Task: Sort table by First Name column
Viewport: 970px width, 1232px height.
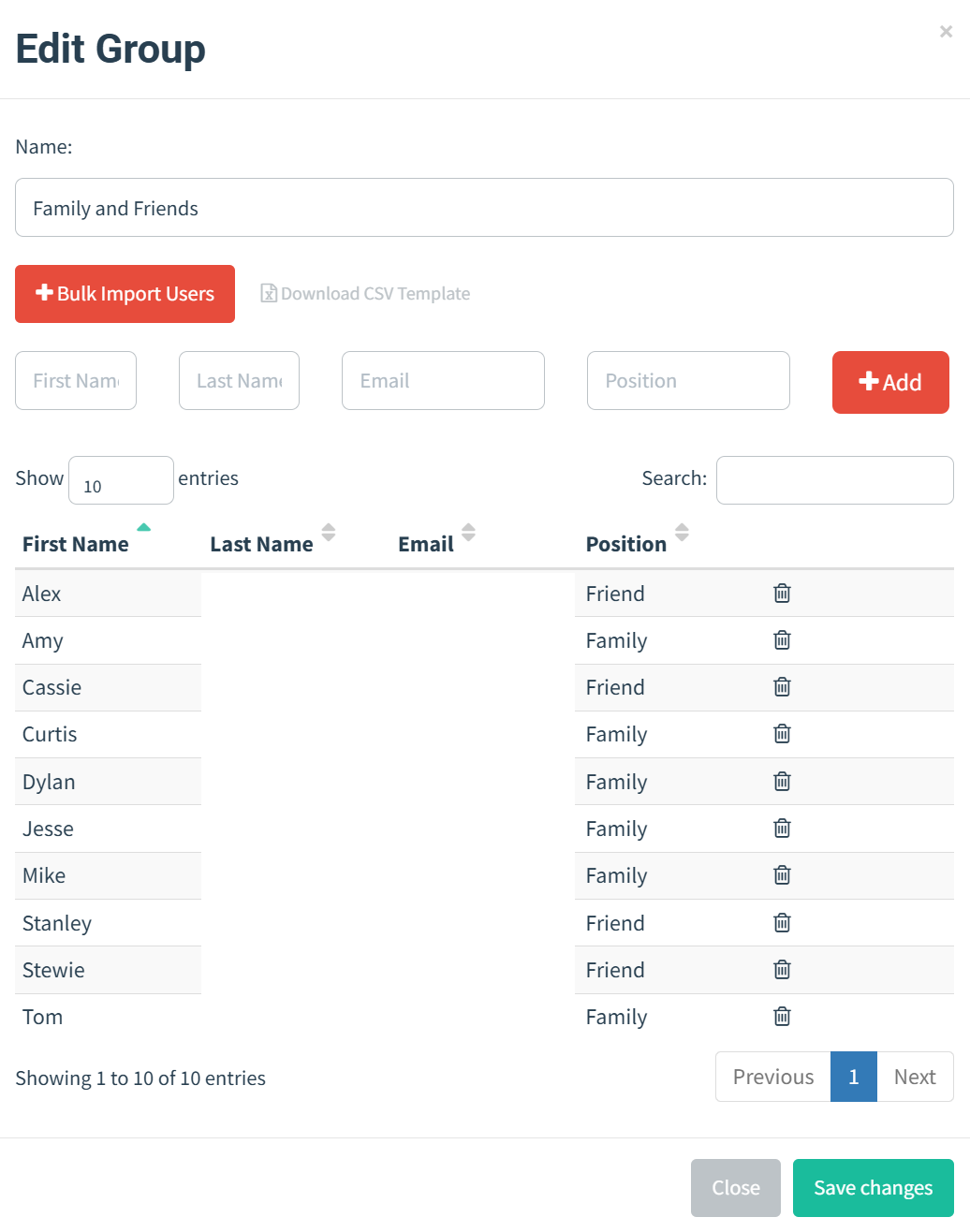Action: point(76,544)
